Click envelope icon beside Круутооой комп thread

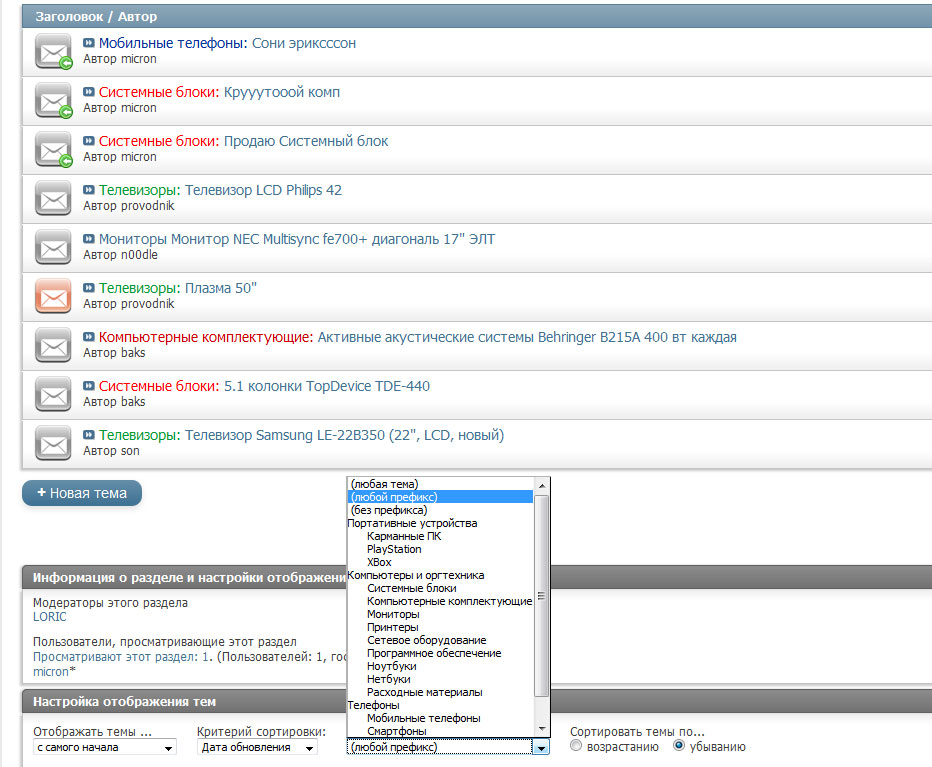[53, 100]
